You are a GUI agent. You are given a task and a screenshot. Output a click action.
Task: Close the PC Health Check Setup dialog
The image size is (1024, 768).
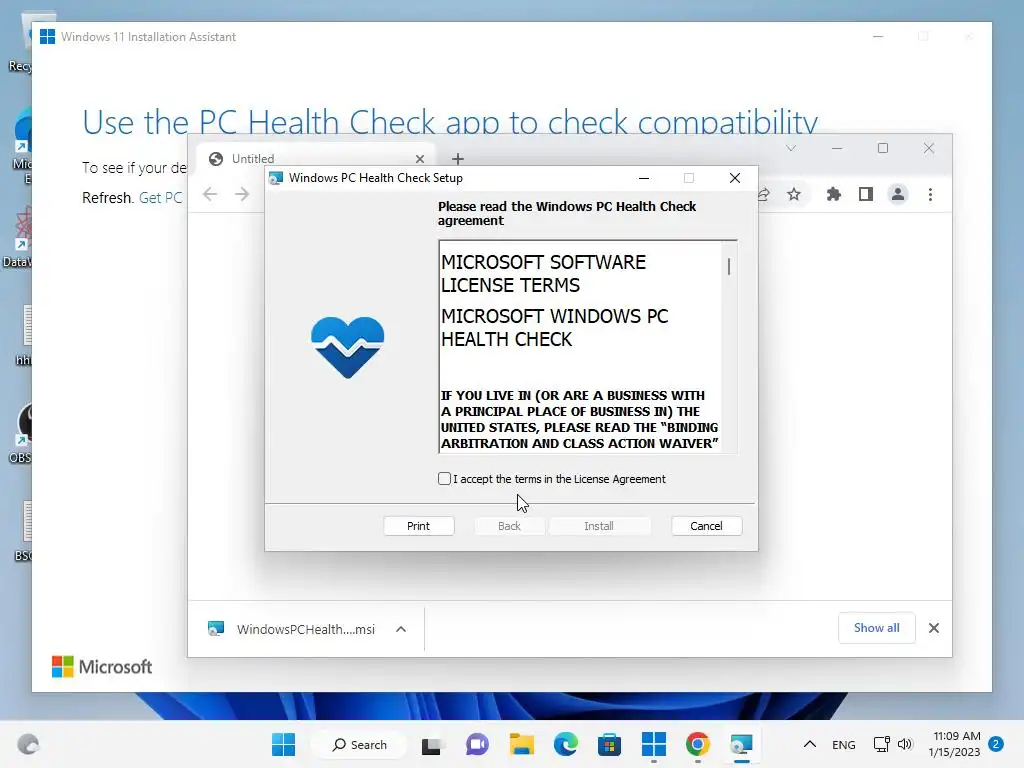pyautogui.click(x=735, y=178)
